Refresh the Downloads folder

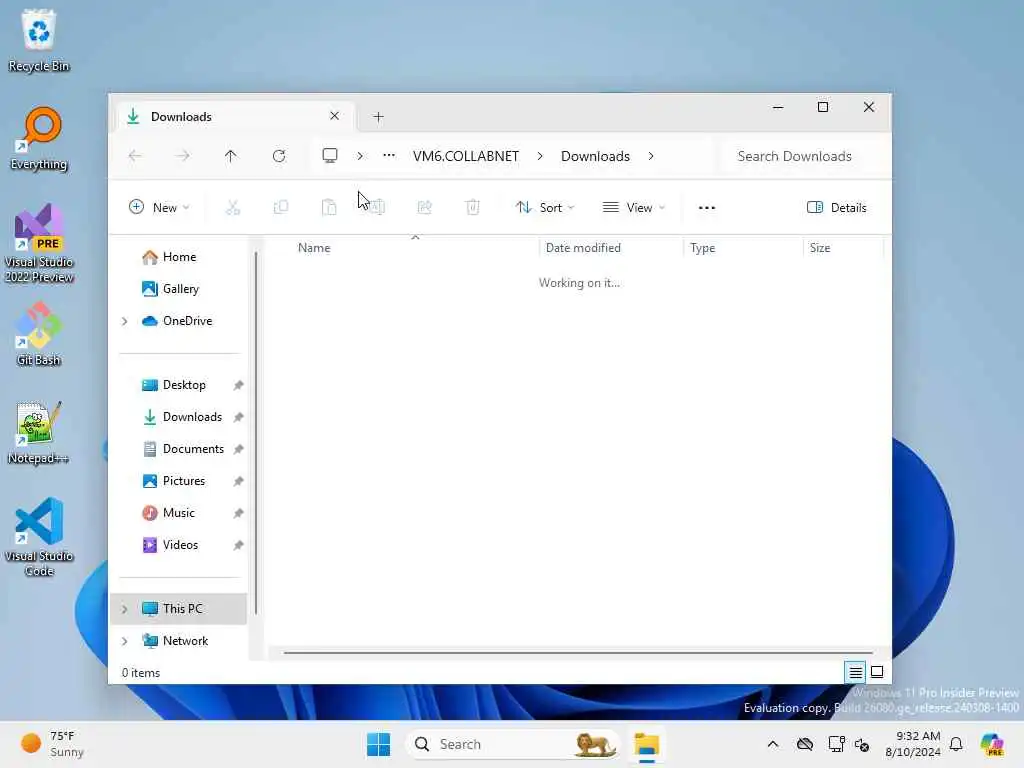(x=279, y=156)
